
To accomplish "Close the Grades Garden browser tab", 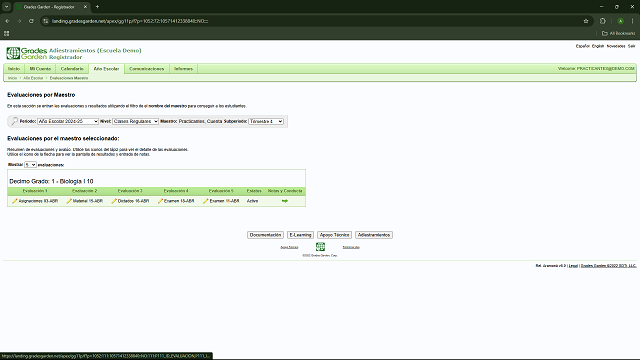I will [x=85, y=7].
